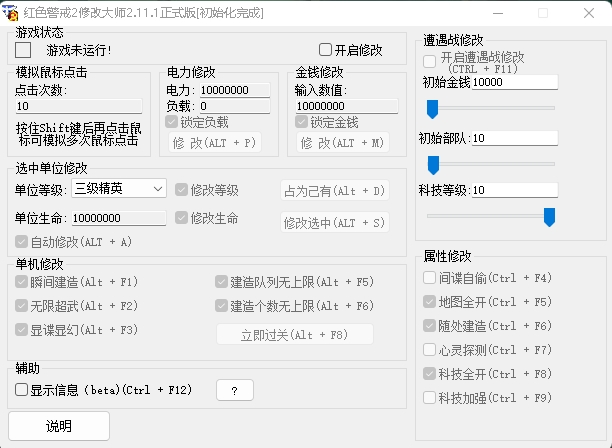
Task: Click the 修改 (ALT + P) power button
Action: coord(213,143)
